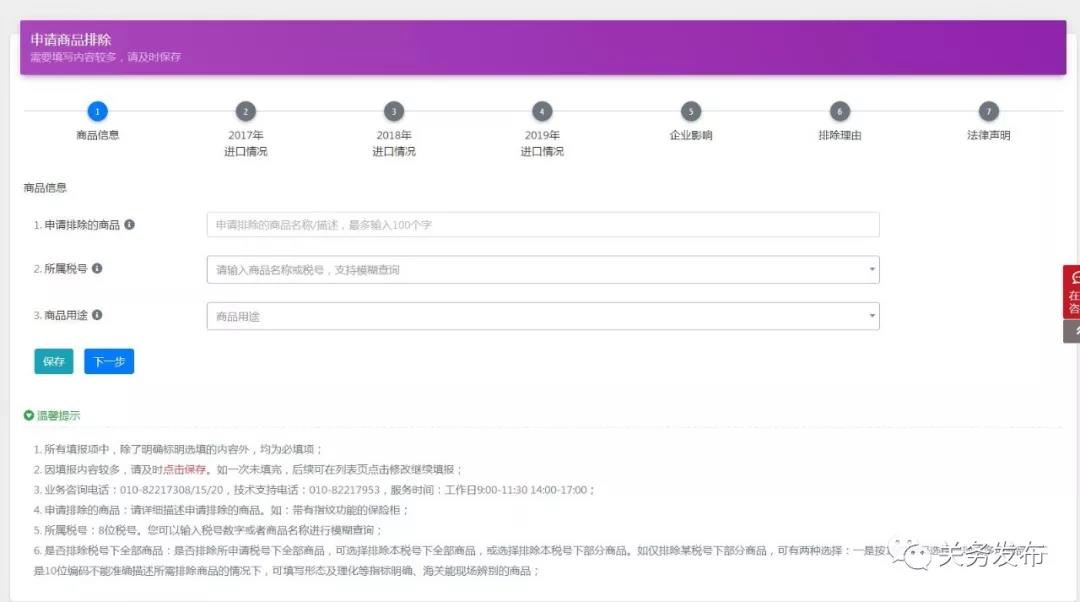Image resolution: width=1080 pixels, height=602 pixels.
Task: Click the 保存 button
Action: (53, 361)
